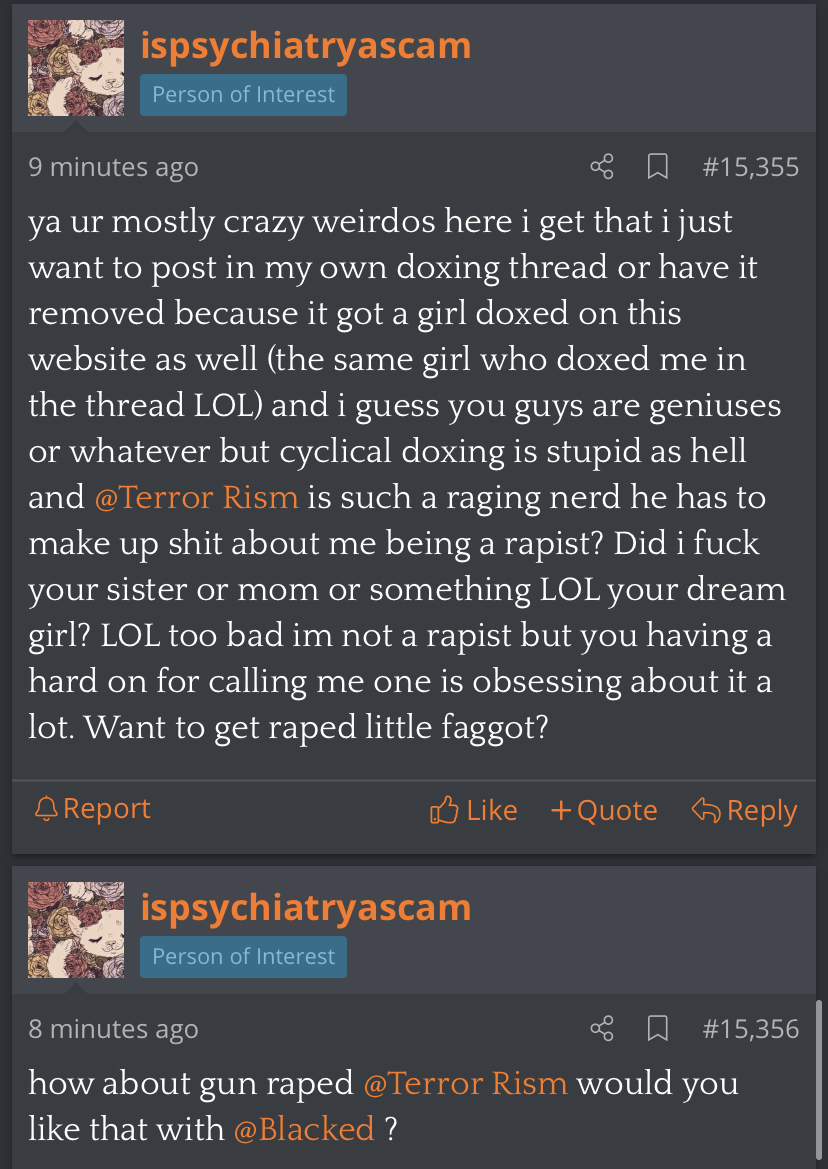
Task: Reply to the first post
Action: pos(745,810)
